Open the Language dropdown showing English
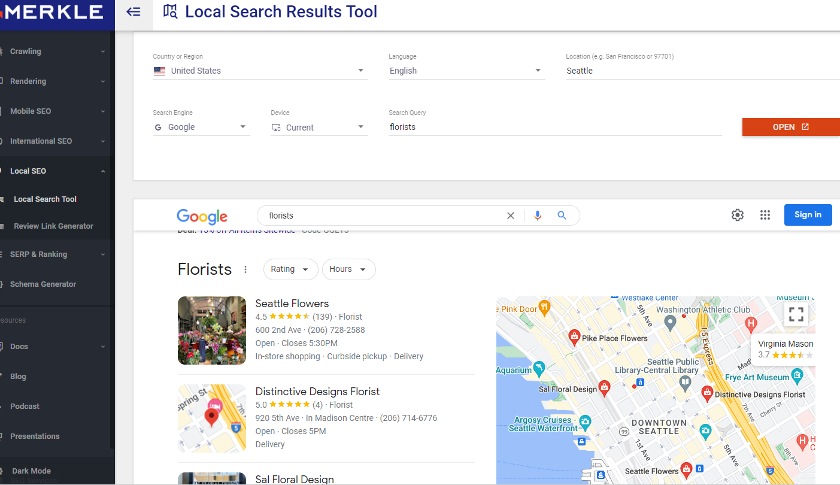The width and height of the screenshot is (840, 485). (467, 71)
